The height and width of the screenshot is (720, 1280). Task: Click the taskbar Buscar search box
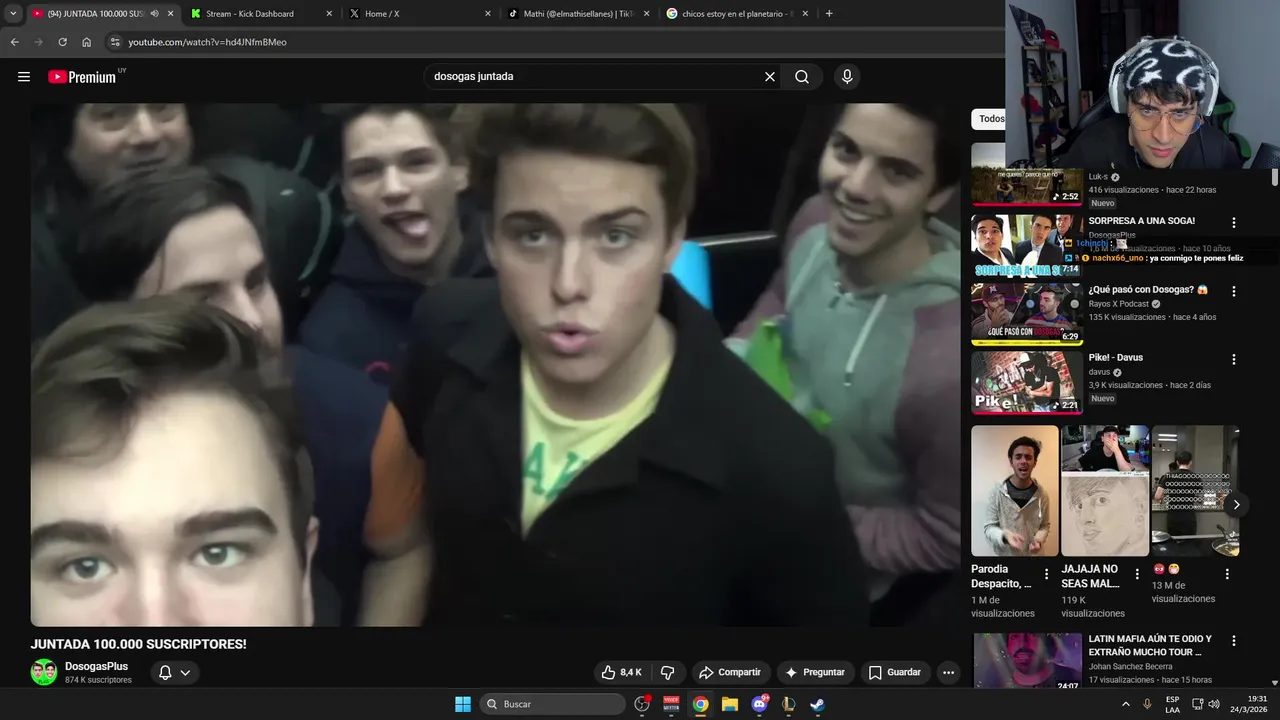pos(552,704)
